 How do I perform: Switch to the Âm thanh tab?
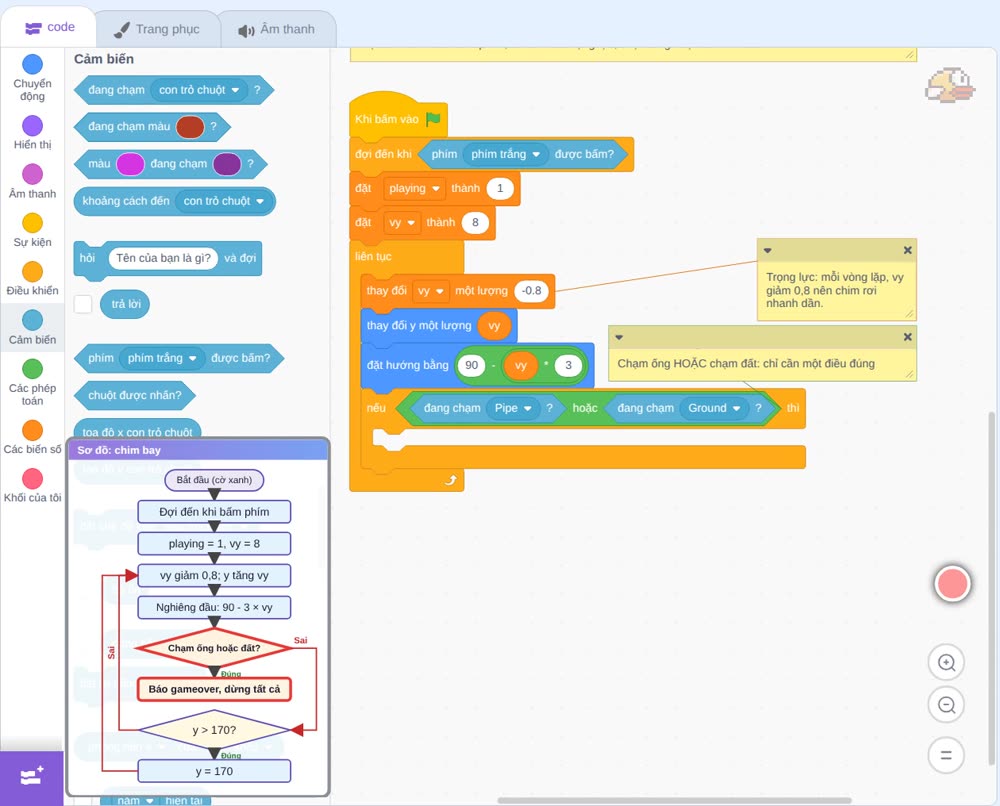click(x=277, y=29)
